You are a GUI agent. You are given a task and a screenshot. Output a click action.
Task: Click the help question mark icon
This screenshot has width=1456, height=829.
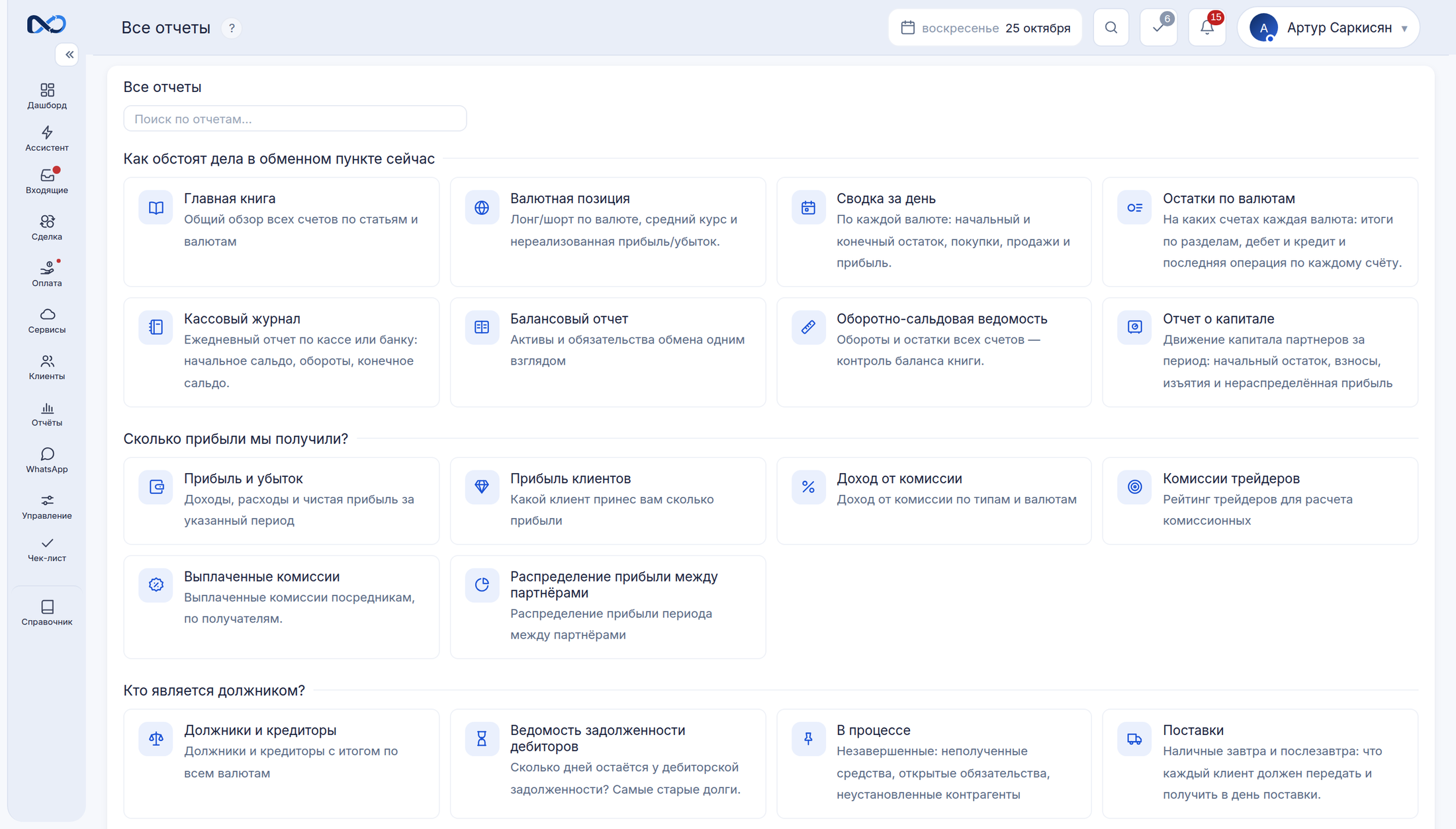pyautogui.click(x=232, y=28)
